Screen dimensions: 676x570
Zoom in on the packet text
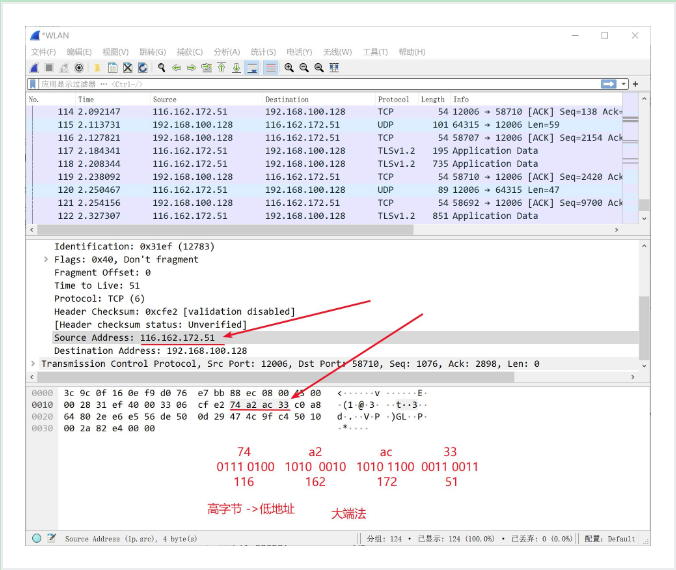tap(289, 68)
